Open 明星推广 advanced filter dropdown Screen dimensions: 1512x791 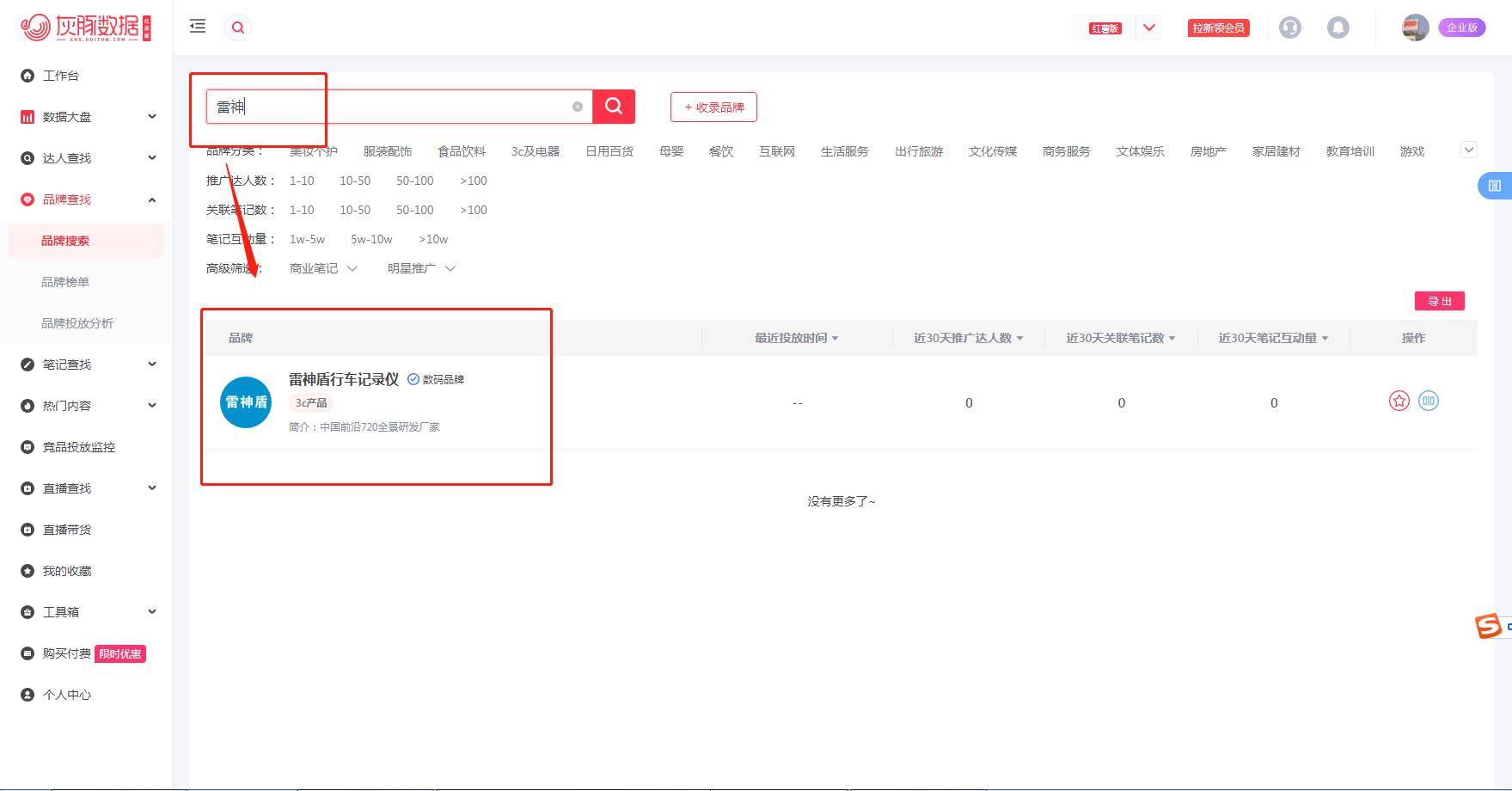(421, 268)
